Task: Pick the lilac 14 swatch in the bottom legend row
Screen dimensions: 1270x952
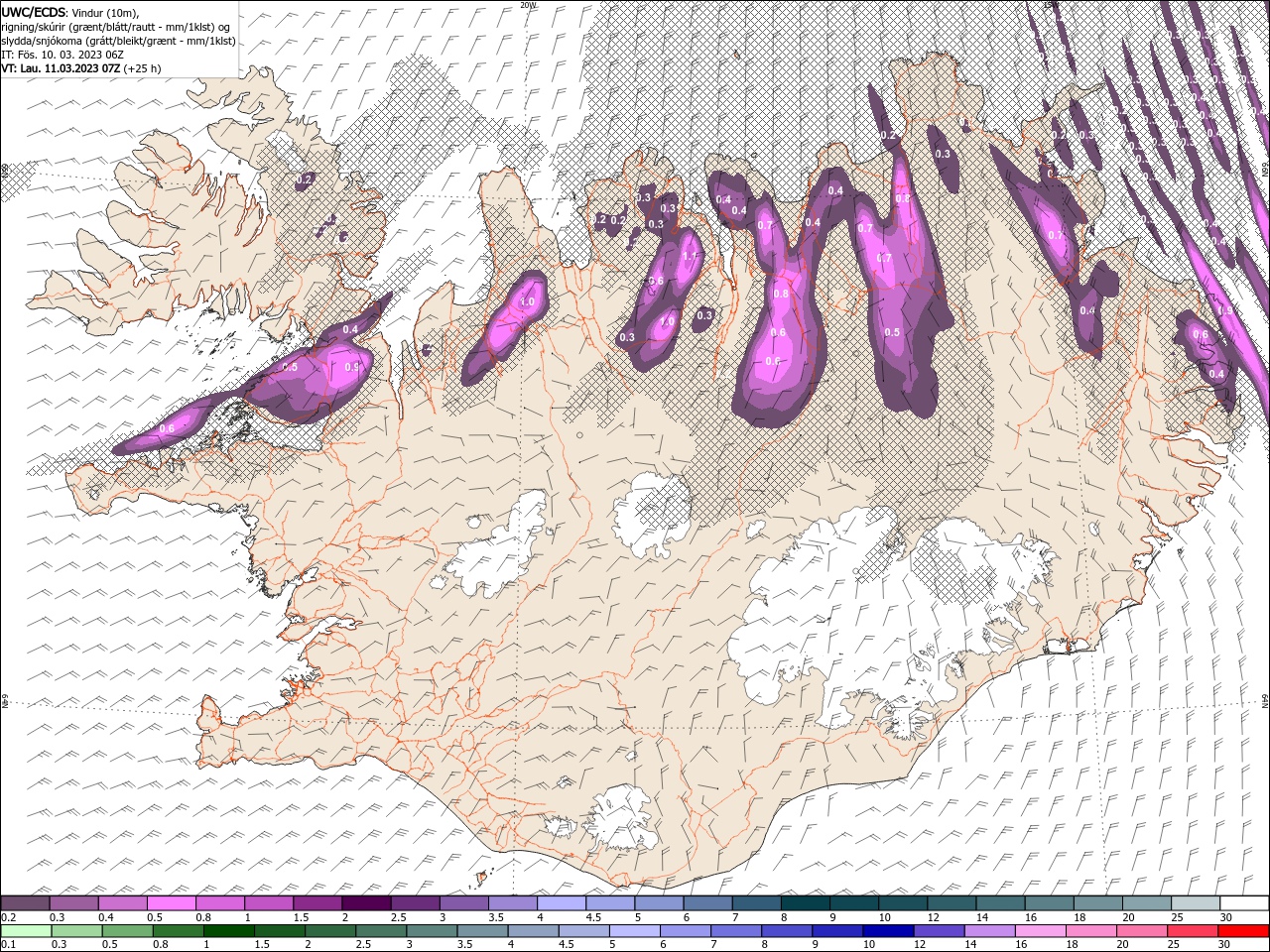Action: tap(990, 931)
